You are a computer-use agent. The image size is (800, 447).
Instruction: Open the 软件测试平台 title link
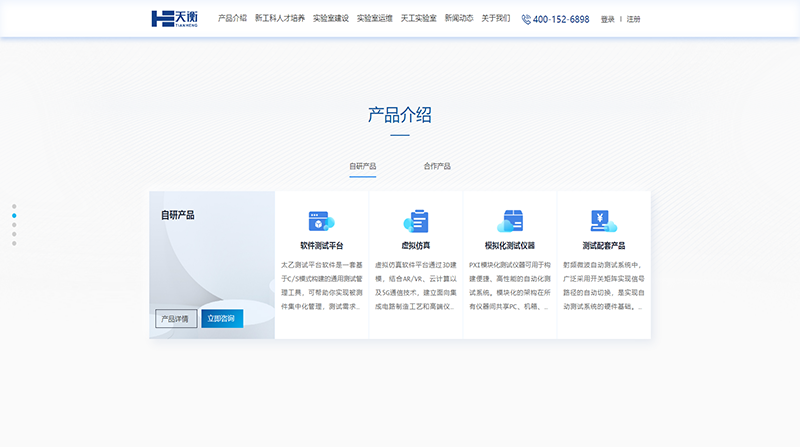[x=321, y=245]
